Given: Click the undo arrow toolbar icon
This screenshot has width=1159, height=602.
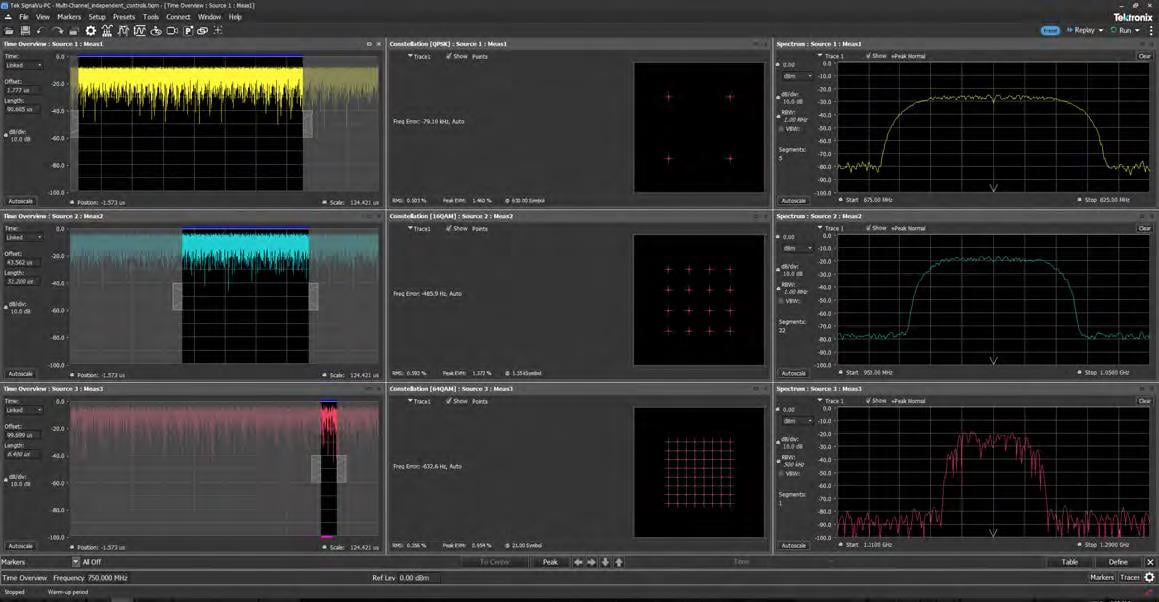Looking at the screenshot, I should click(x=41, y=31).
